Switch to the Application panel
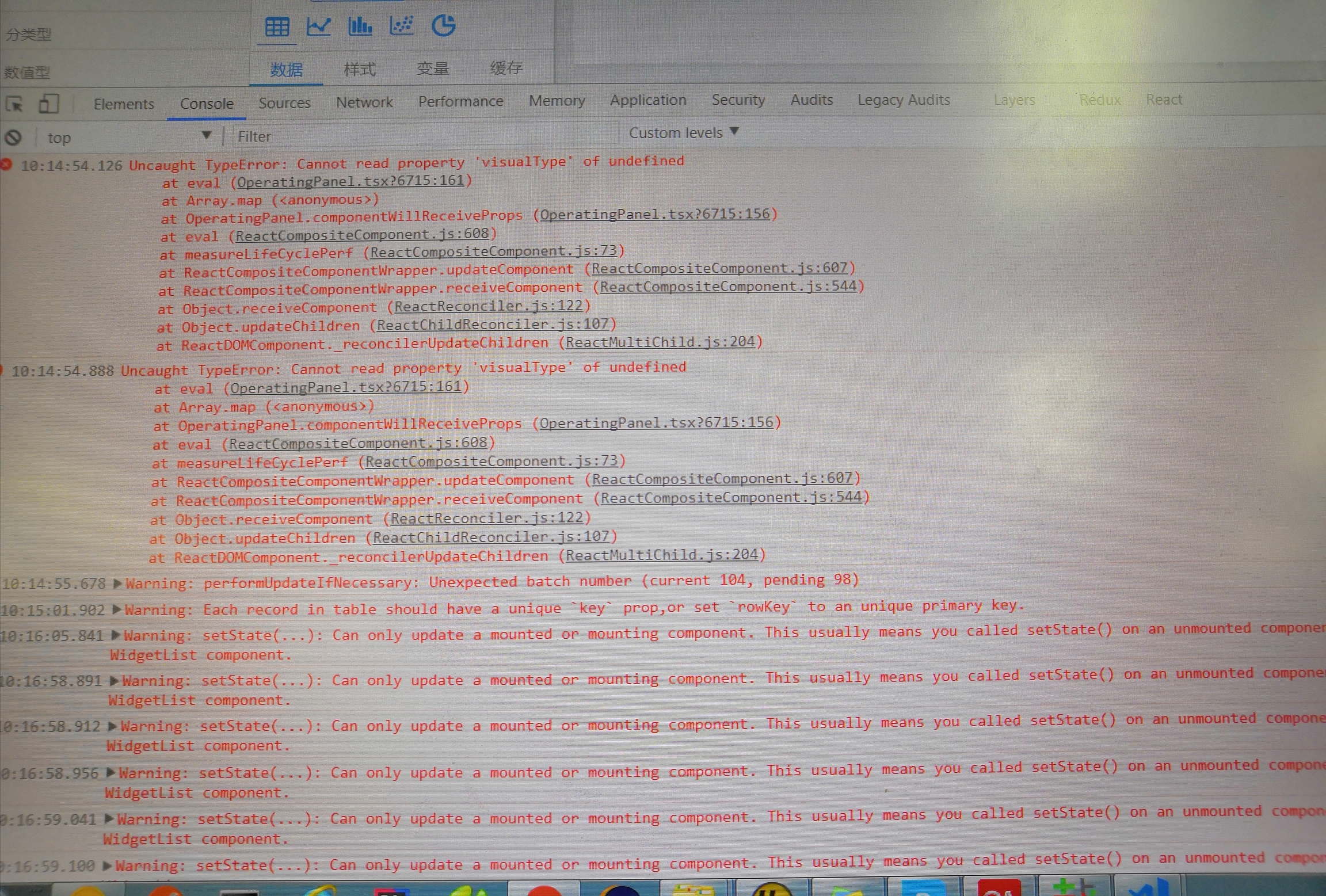Image resolution: width=1326 pixels, height=896 pixels. click(648, 100)
